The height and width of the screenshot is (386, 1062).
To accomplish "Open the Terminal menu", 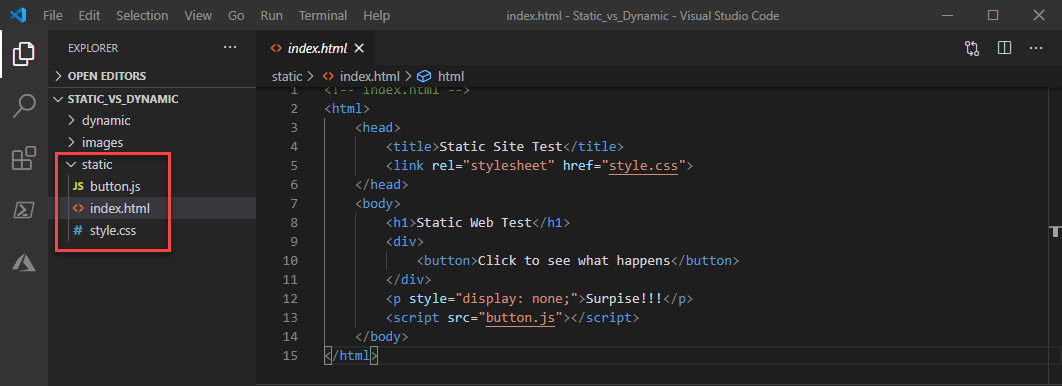I will (x=323, y=15).
